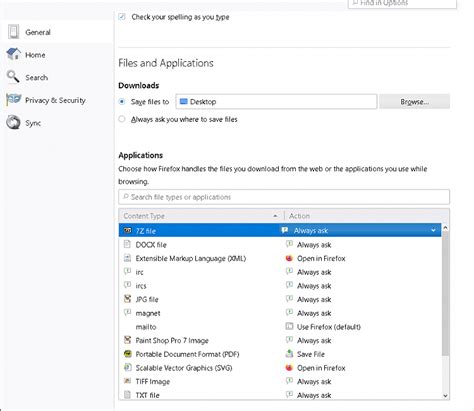Select the TIFF Image row

280,381
